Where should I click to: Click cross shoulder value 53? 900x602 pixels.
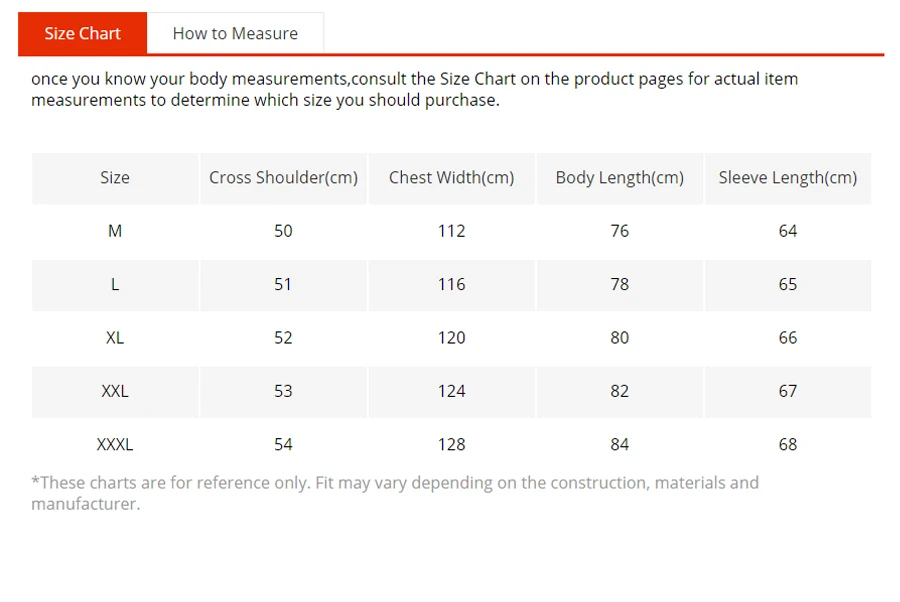point(283,391)
